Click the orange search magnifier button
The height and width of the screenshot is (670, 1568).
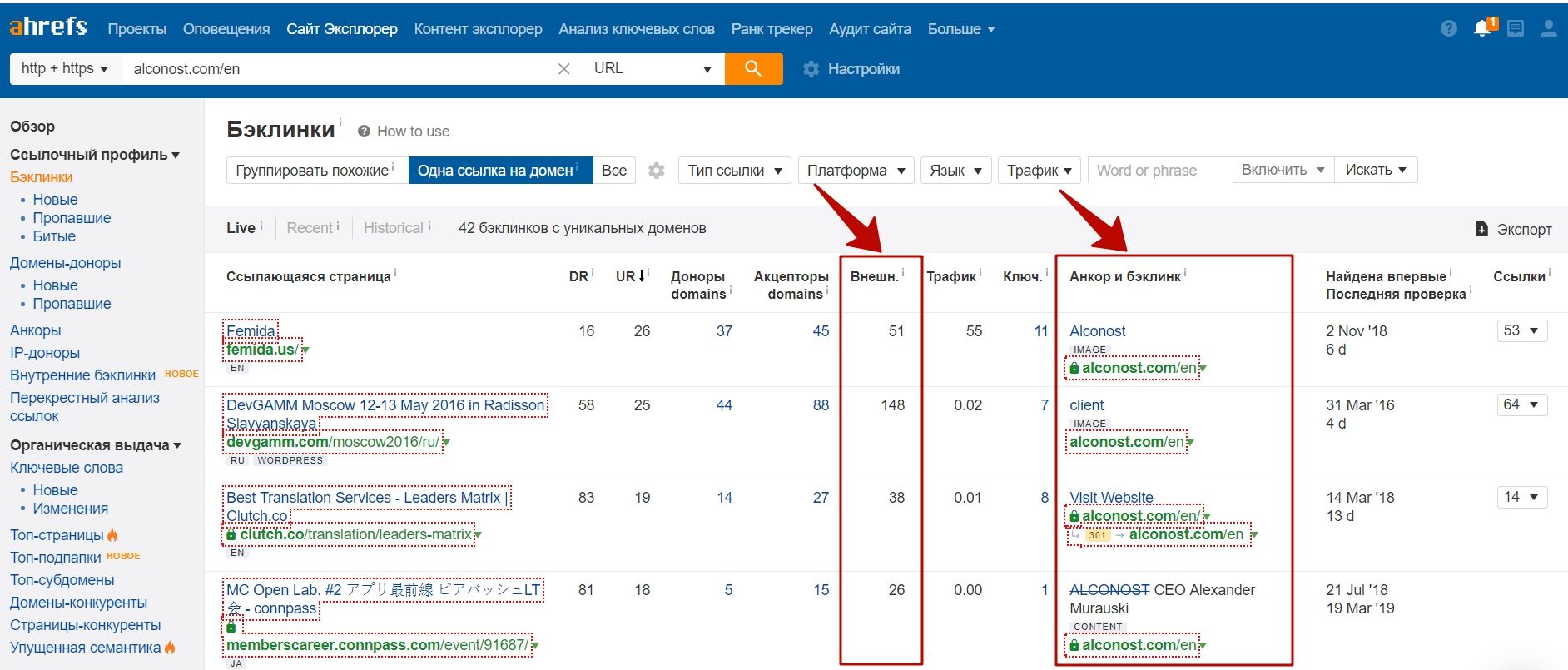[753, 69]
